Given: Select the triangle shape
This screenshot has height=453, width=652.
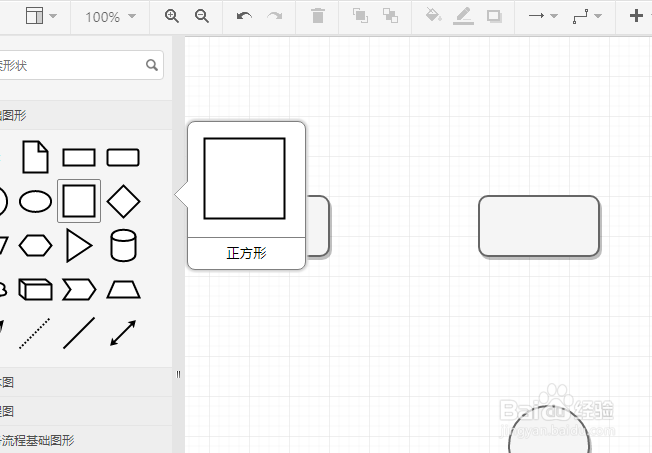Looking at the screenshot, I should tap(79, 245).
